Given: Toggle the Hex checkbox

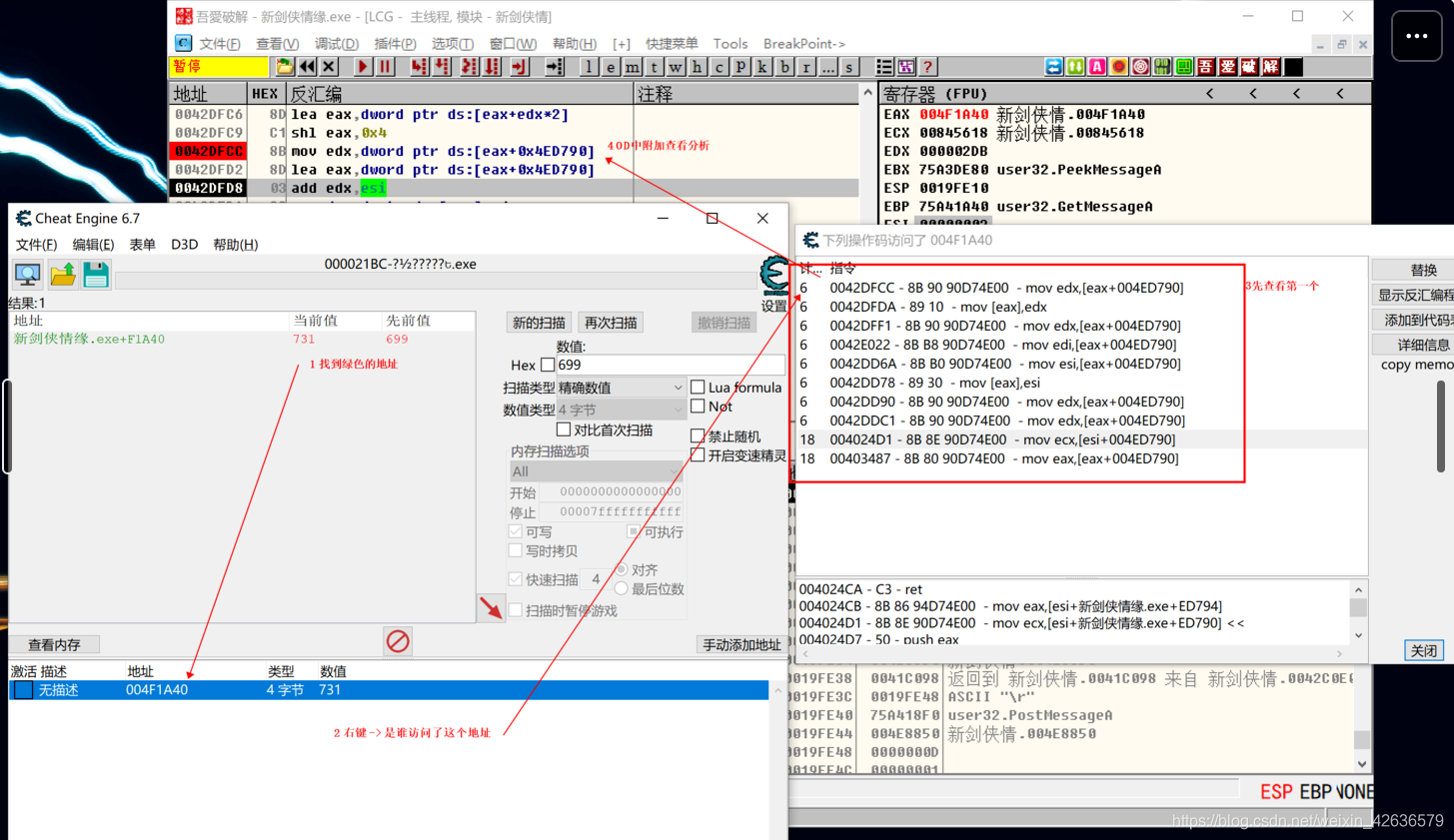Looking at the screenshot, I should (x=548, y=365).
